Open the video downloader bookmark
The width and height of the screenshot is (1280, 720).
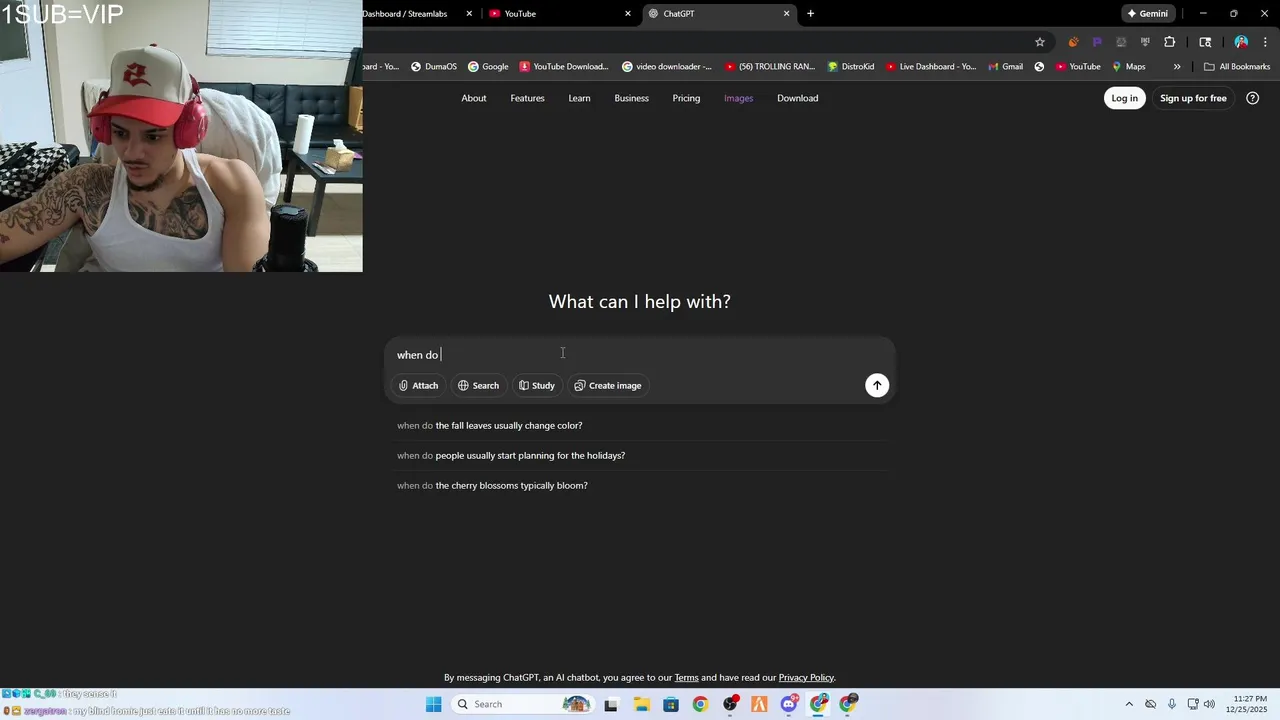coord(667,67)
